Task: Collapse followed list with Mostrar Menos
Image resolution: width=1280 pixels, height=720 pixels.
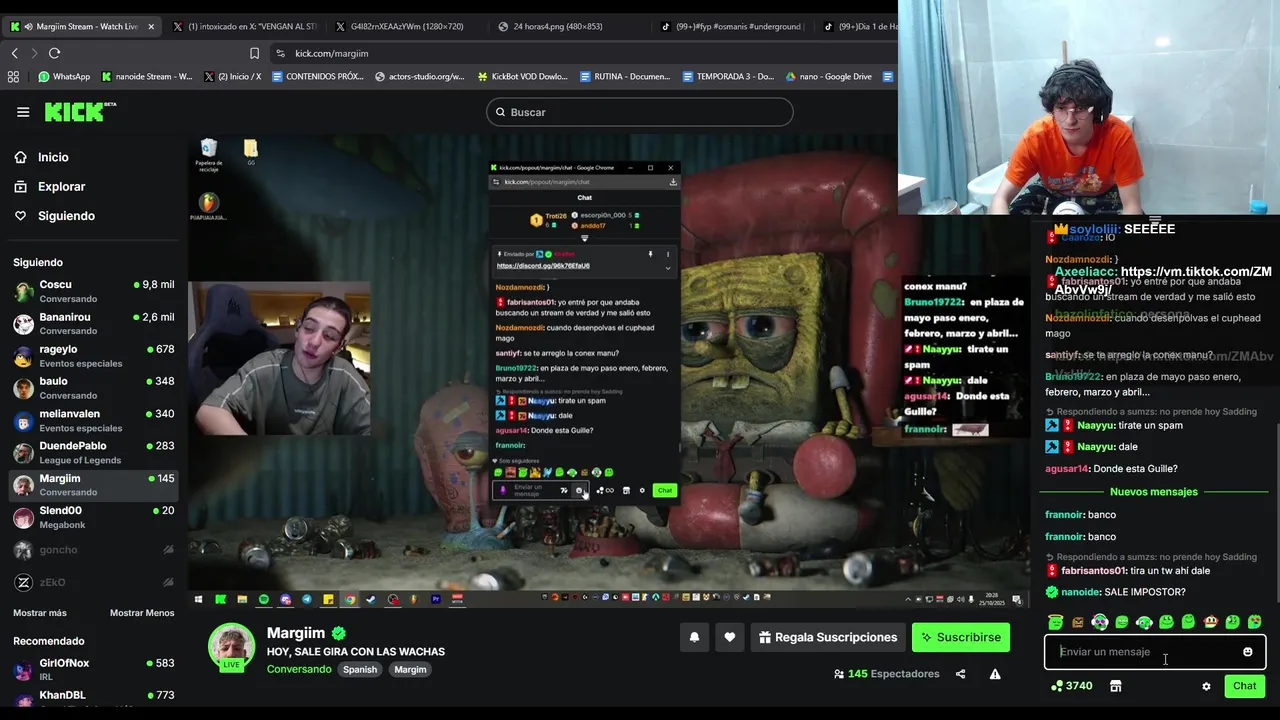Action: tap(142, 613)
